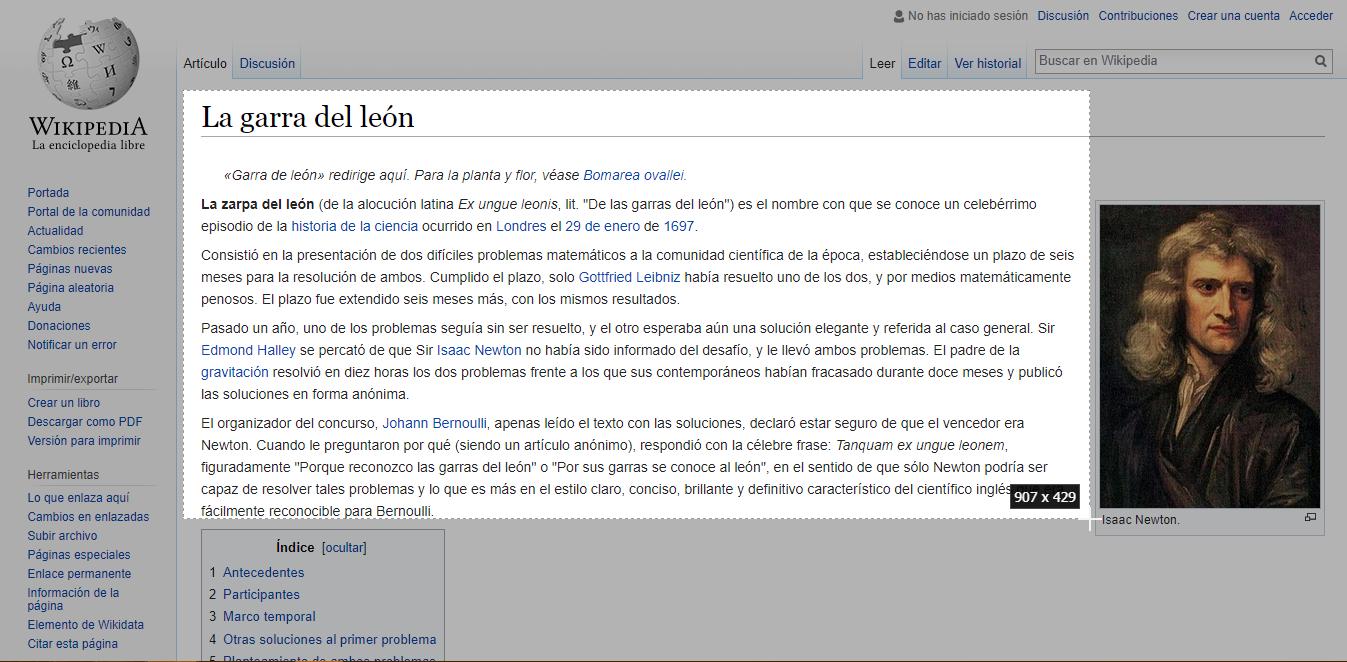Open the 1697 year link

679,226
